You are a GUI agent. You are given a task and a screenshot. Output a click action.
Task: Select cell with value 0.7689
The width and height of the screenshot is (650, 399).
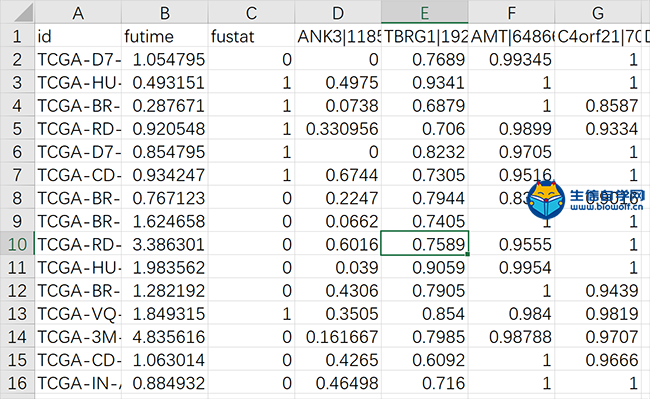coord(425,59)
